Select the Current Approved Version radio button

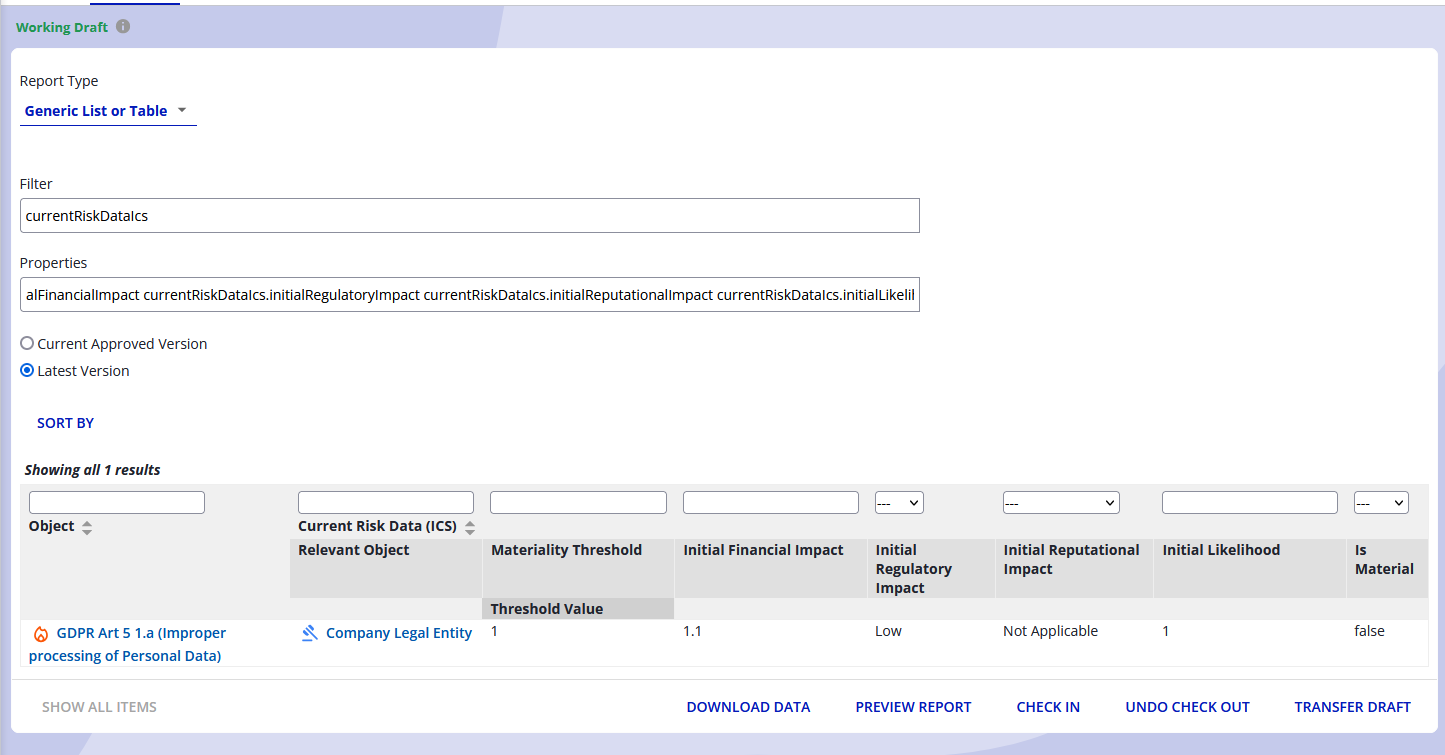click(28, 344)
